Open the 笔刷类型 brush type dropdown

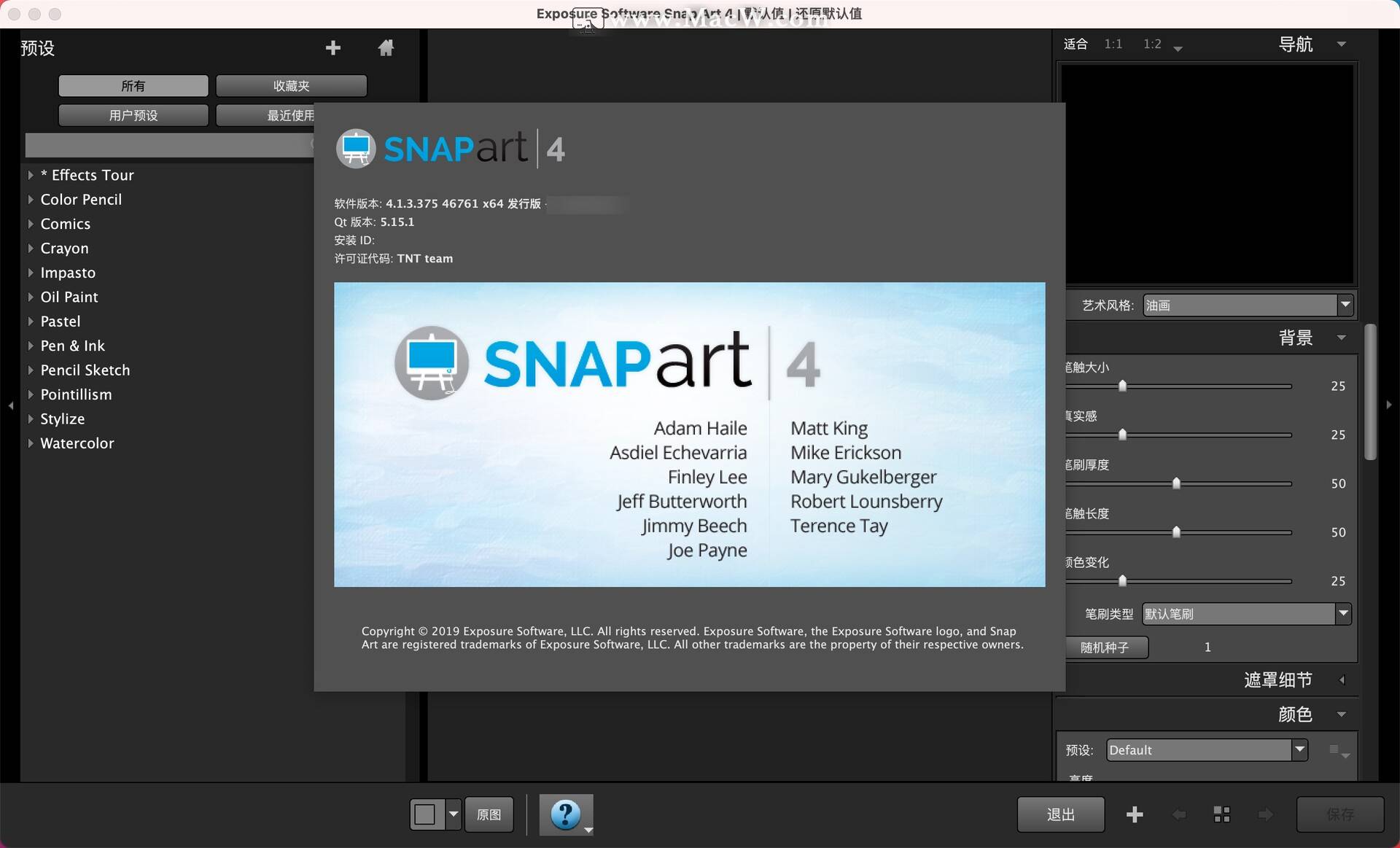tap(1247, 614)
